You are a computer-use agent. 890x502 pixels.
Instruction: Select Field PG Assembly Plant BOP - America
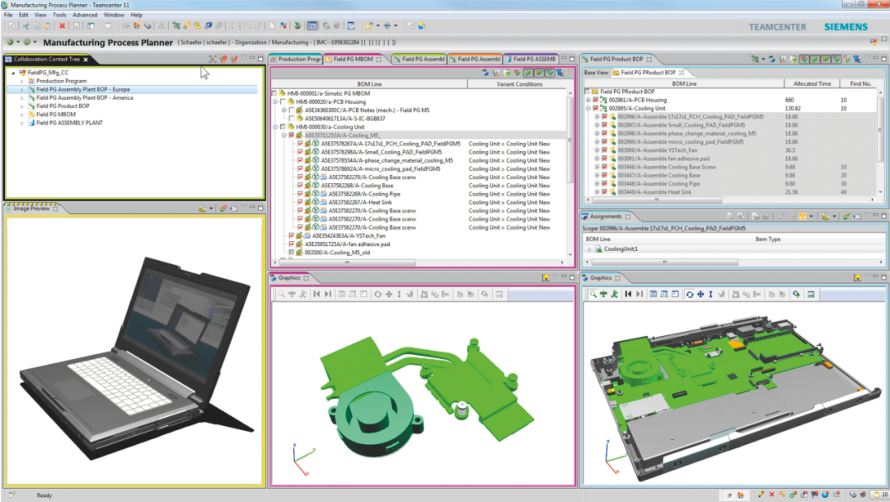85,98
